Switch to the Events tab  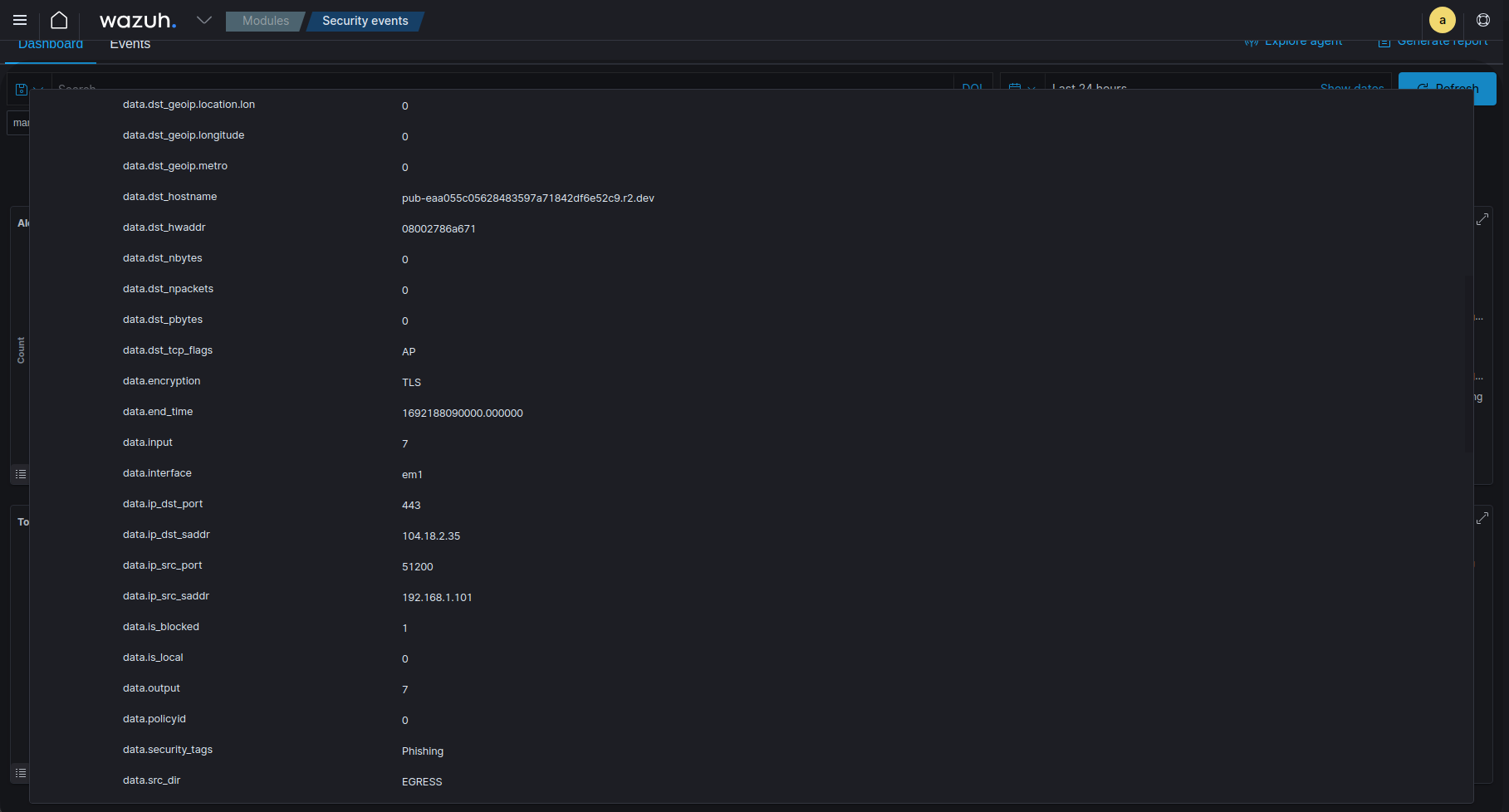(x=130, y=46)
